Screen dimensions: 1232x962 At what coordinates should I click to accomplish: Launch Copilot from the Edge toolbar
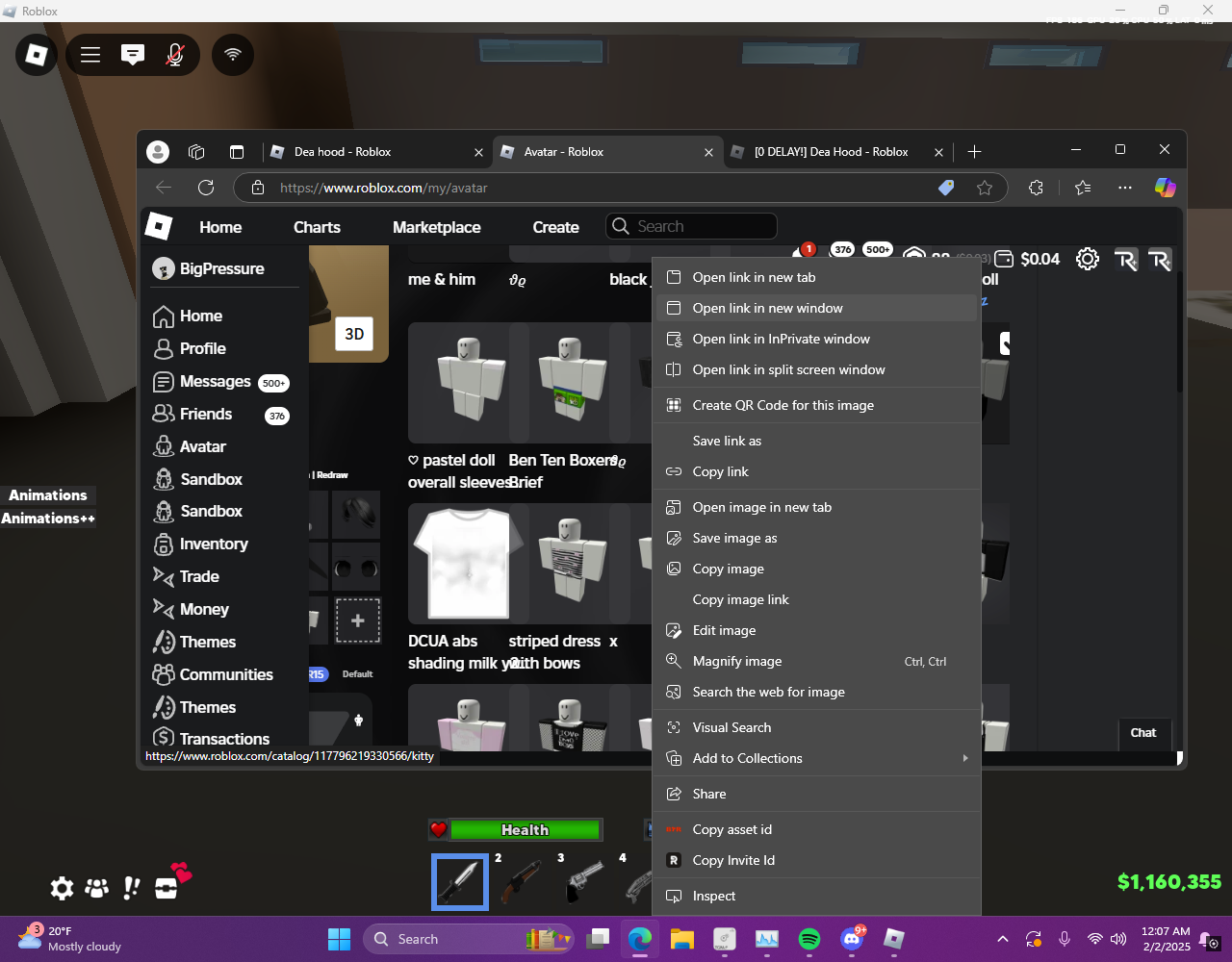pyautogui.click(x=1166, y=188)
